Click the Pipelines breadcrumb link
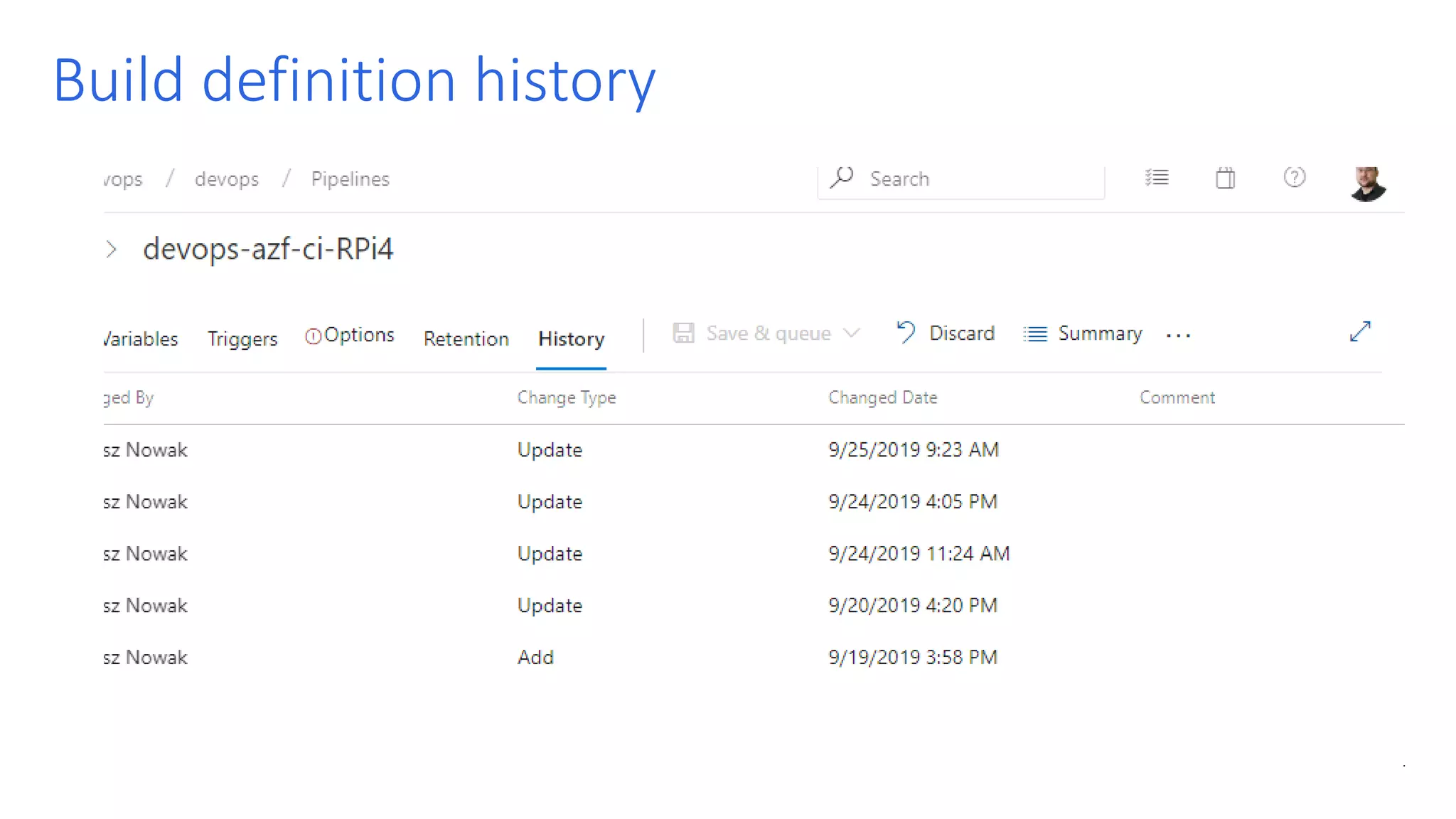 click(x=350, y=179)
